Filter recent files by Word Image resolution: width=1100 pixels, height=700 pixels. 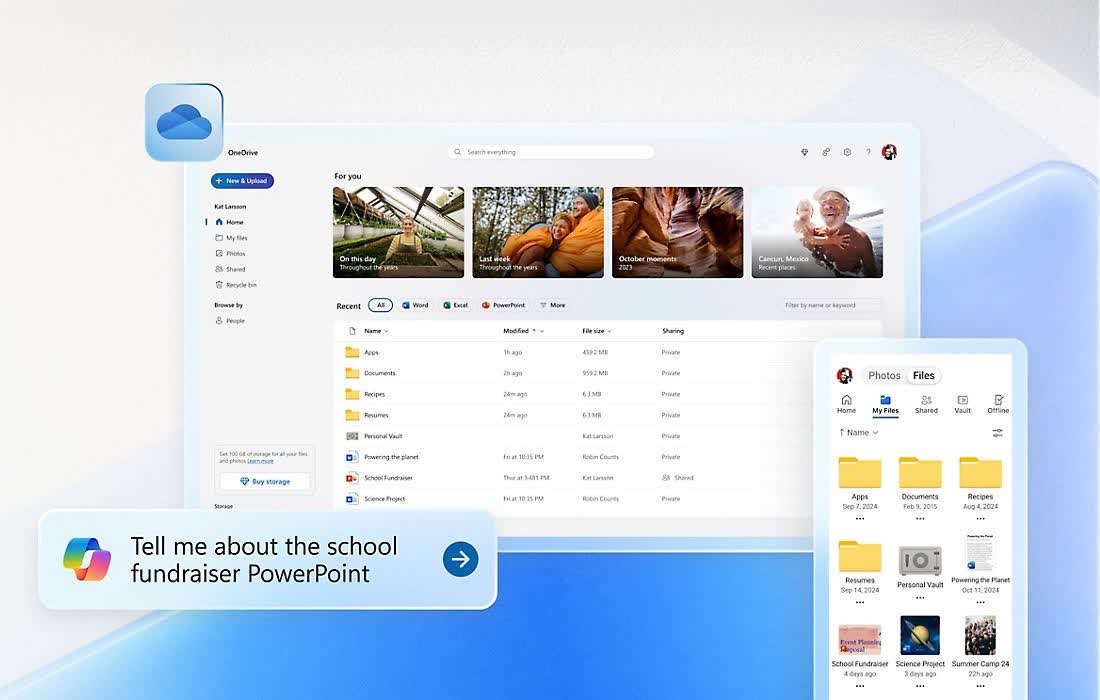[x=415, y=305]
